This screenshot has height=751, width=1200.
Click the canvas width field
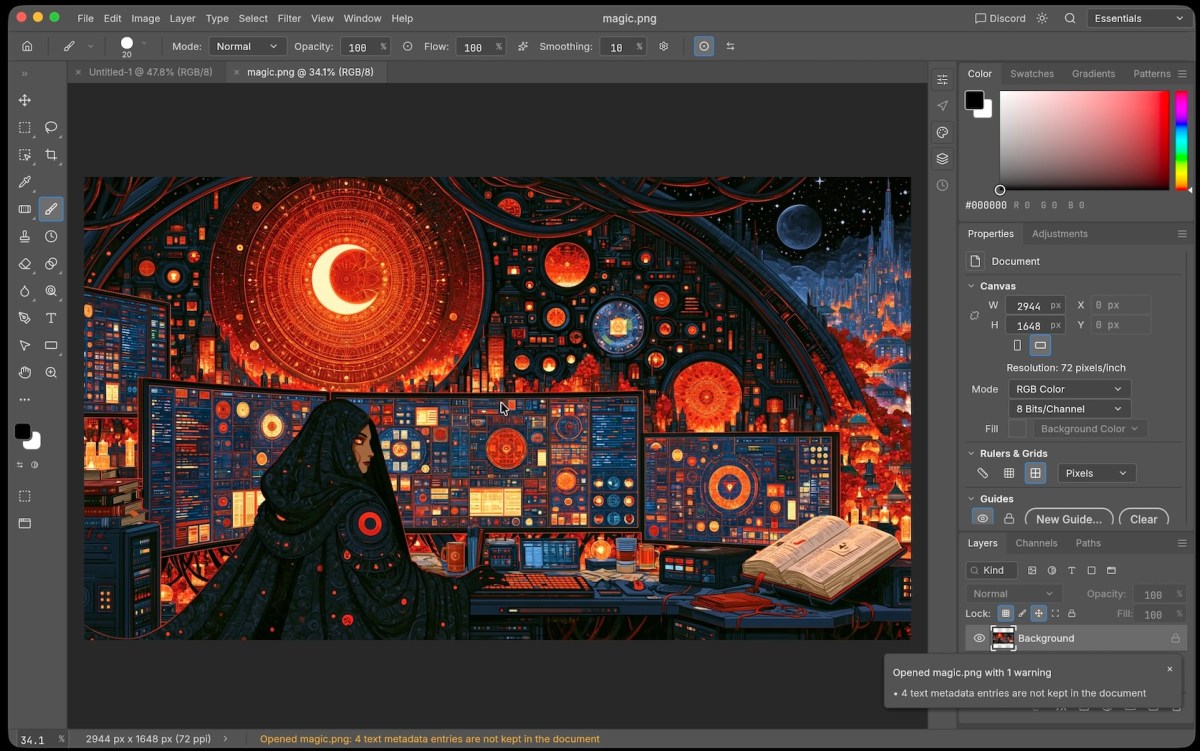tap(1034, 306)
